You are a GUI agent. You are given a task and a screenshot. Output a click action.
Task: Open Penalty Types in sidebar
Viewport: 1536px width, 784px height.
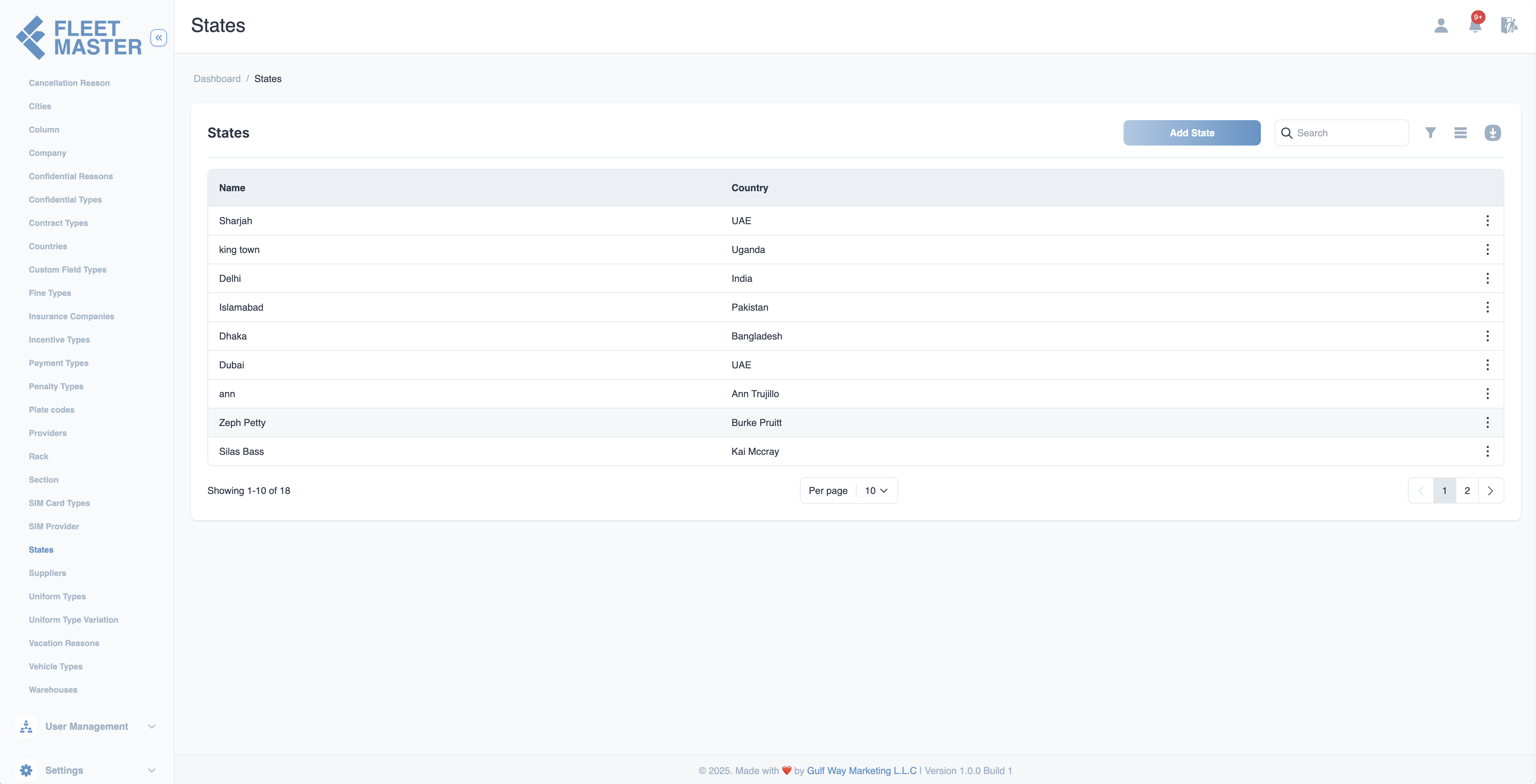pyautogui.click(x=56, y=386)
